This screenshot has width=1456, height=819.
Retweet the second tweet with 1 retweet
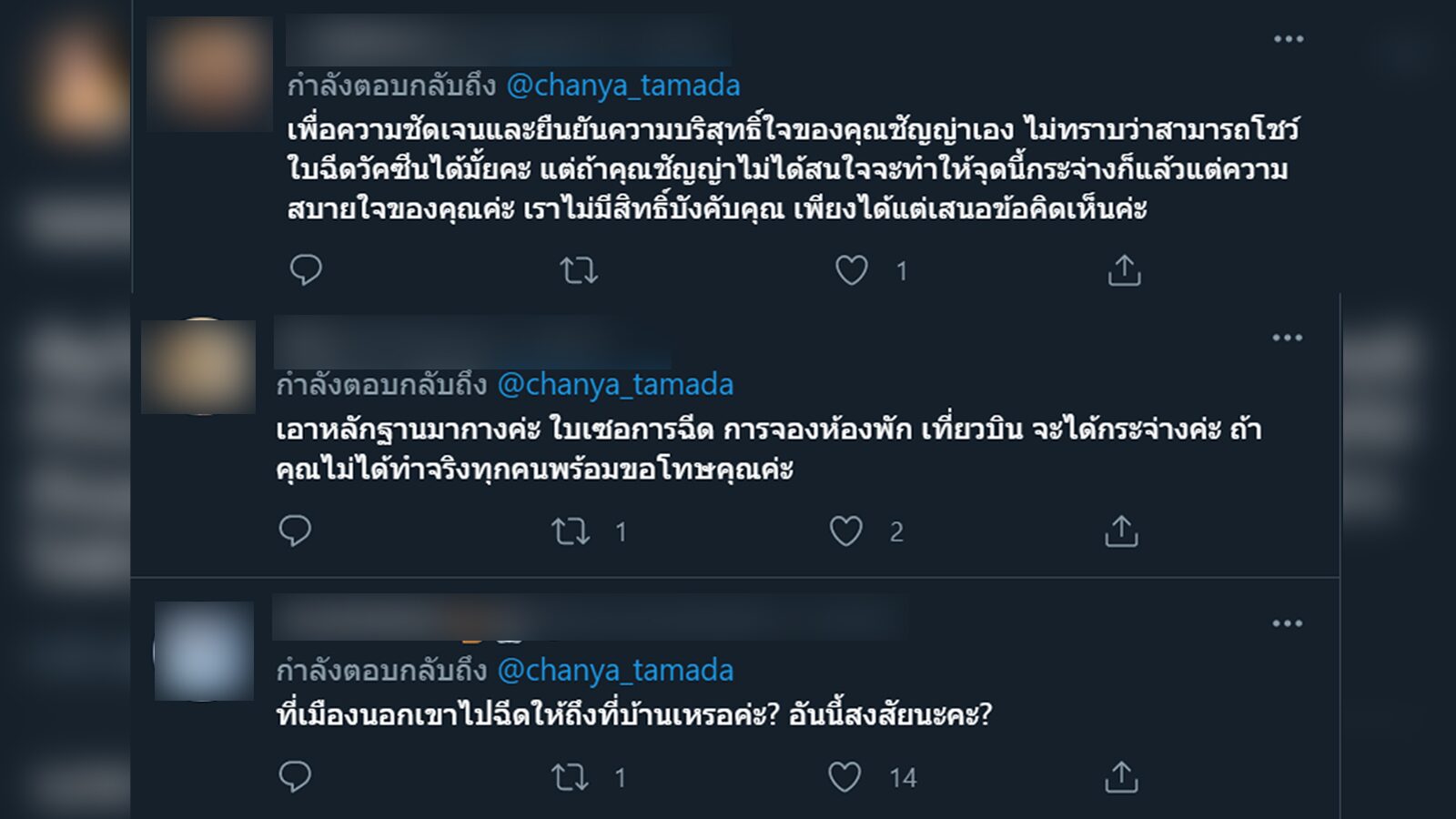(571, 531)
